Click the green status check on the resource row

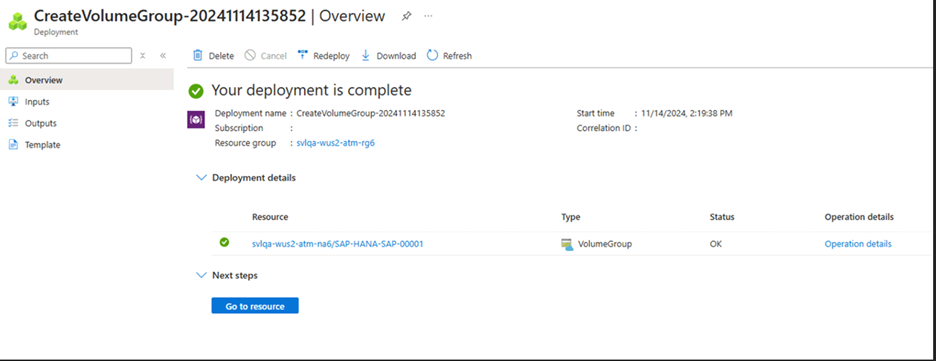[x=224, y=242]
